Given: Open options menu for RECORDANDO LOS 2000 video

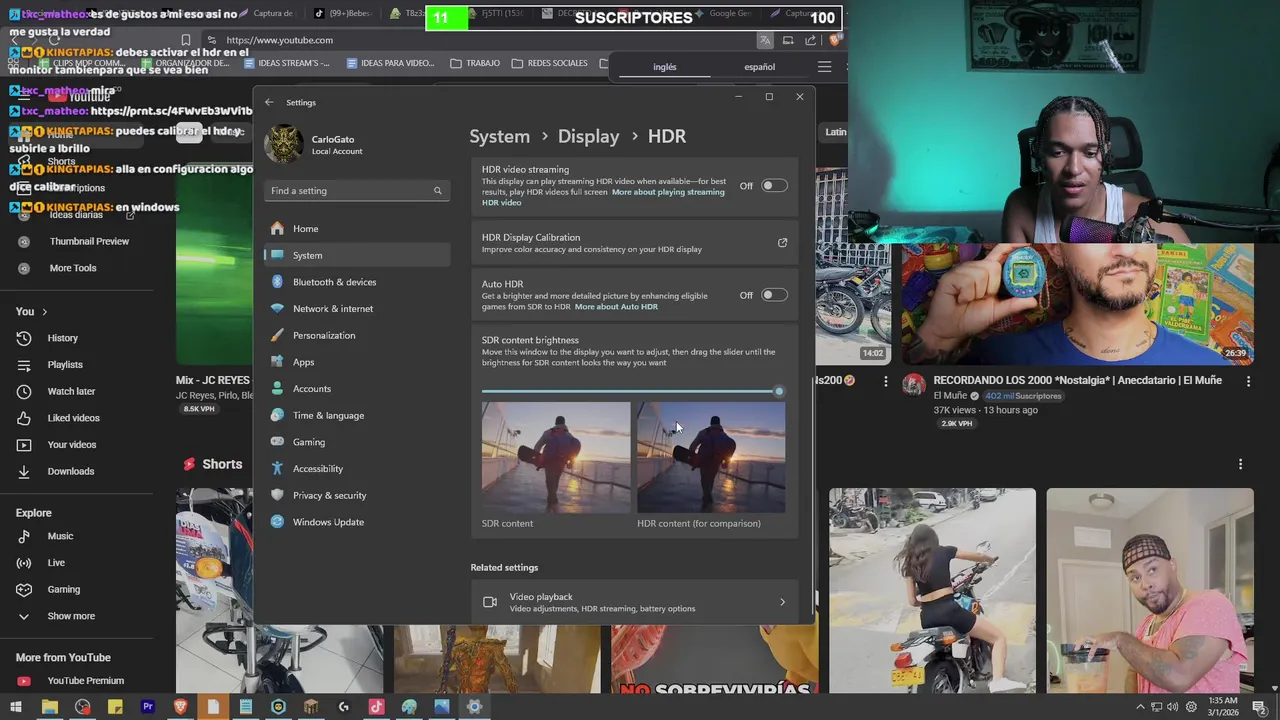Looking at the screenshot, I should coord(1248,381).
